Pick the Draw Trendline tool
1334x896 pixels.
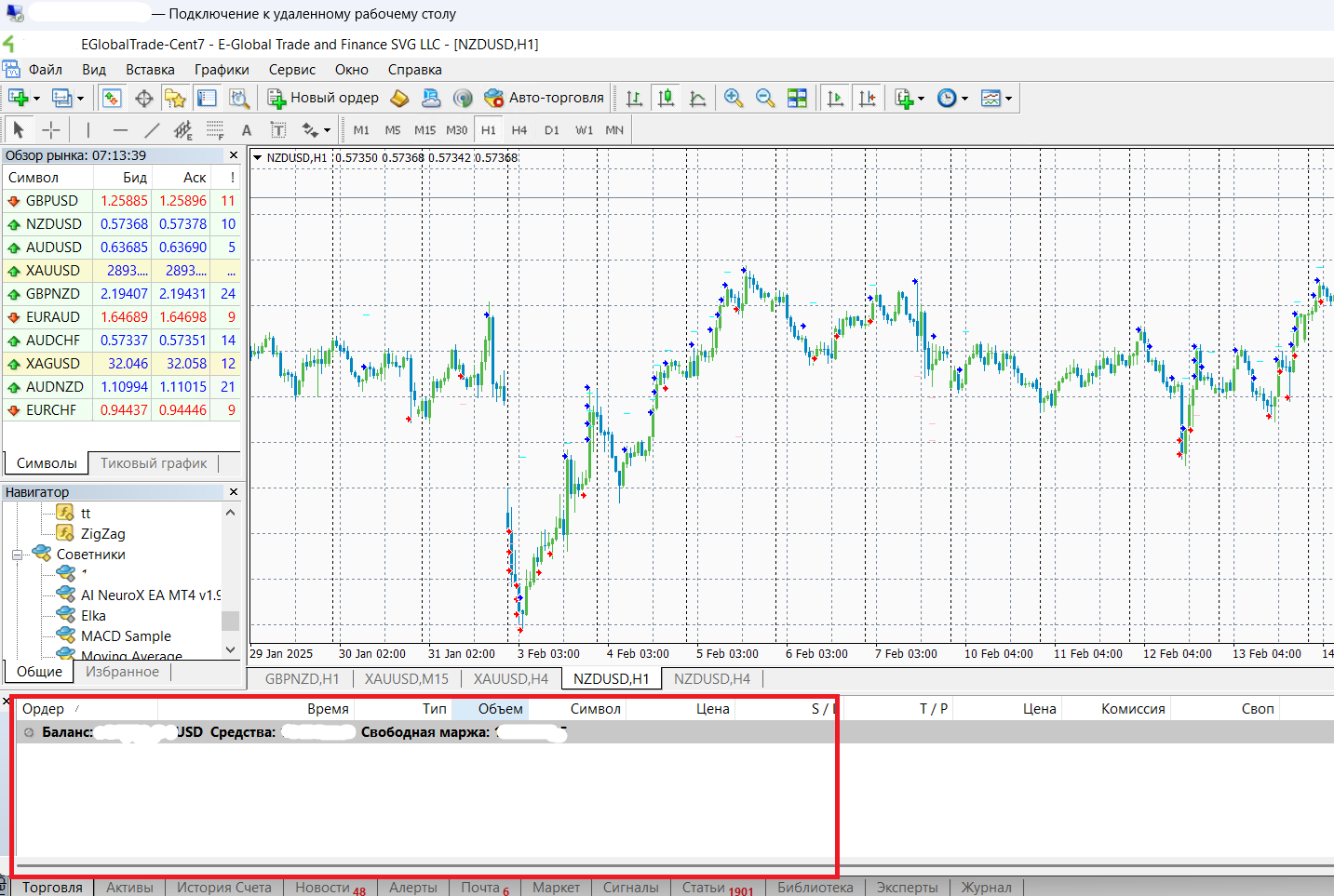152,130
